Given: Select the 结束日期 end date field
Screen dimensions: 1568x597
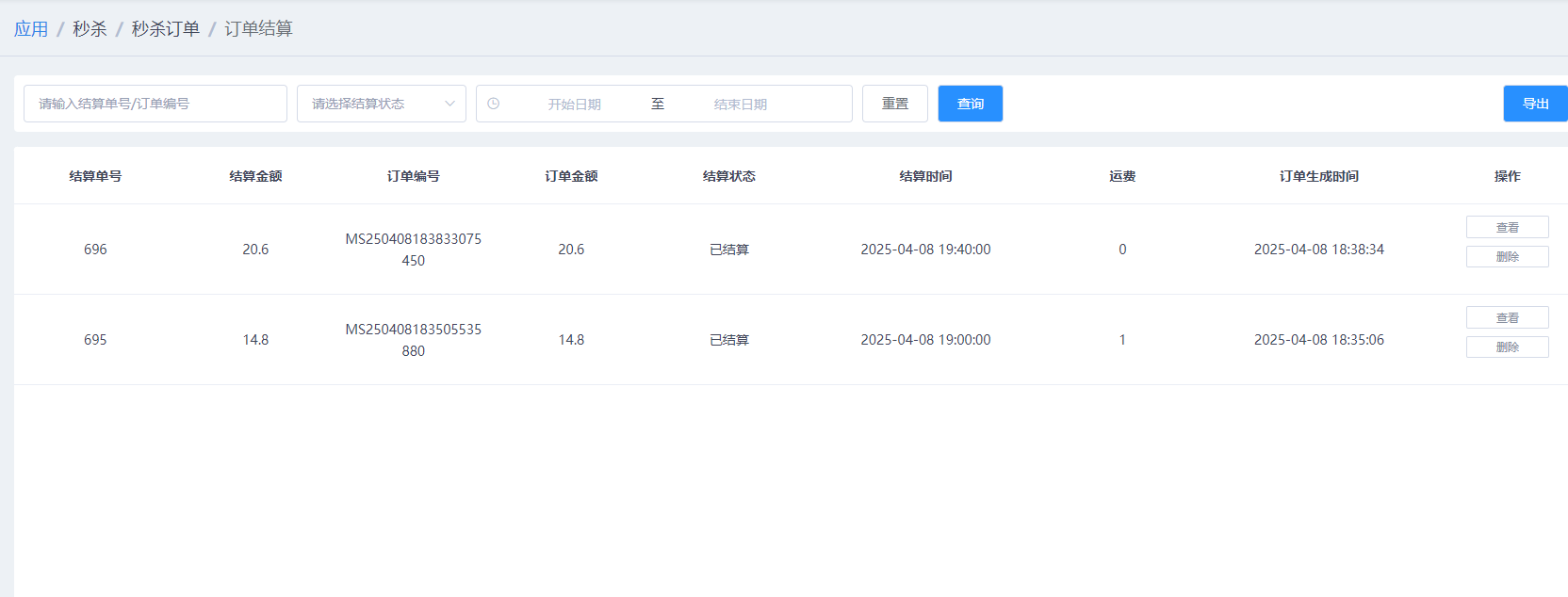Looking at the screenshot, I should tap(740, 104).
